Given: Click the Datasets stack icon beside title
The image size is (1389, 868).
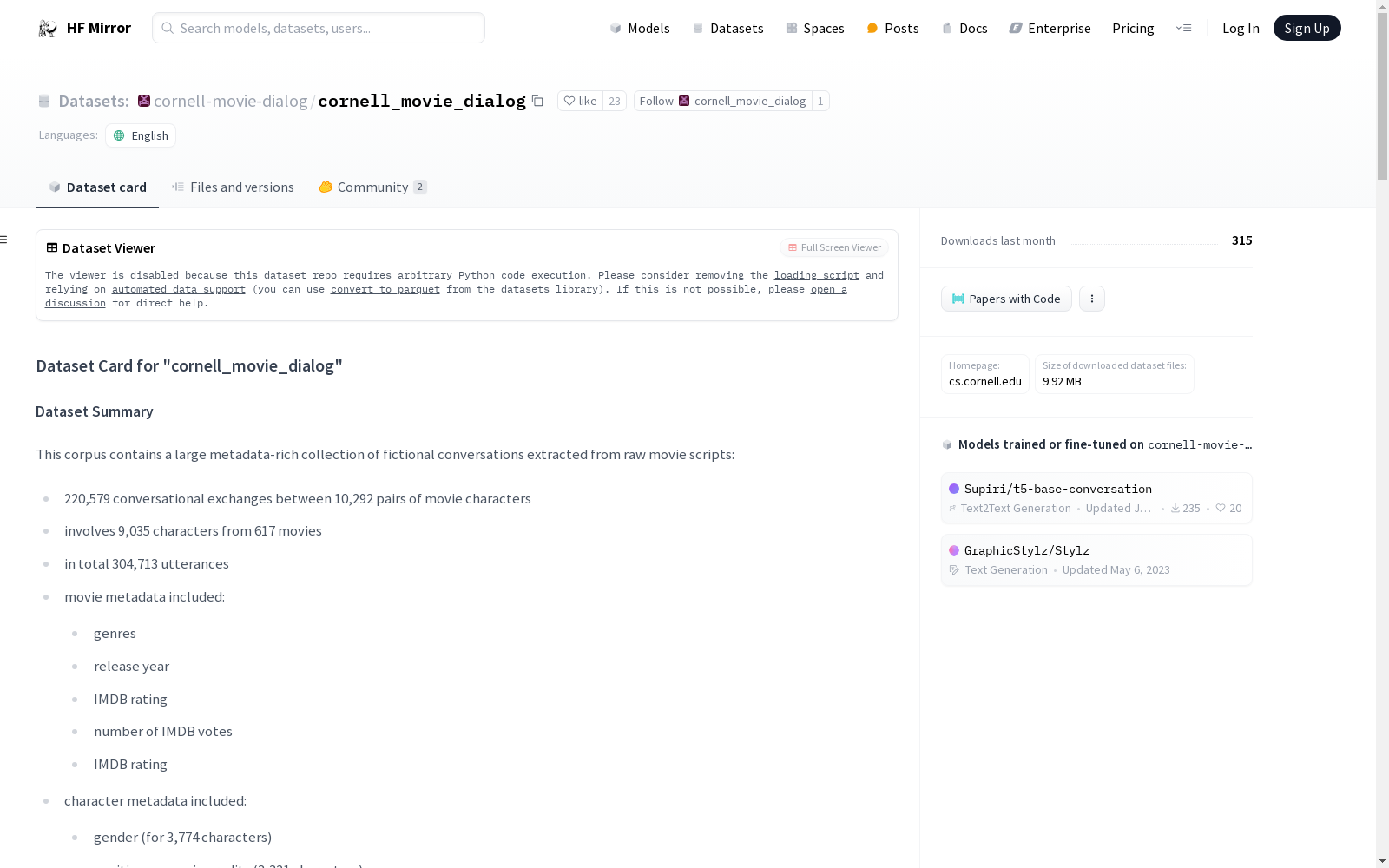Looking at the screenshot, I should click(x=44, y=102).
